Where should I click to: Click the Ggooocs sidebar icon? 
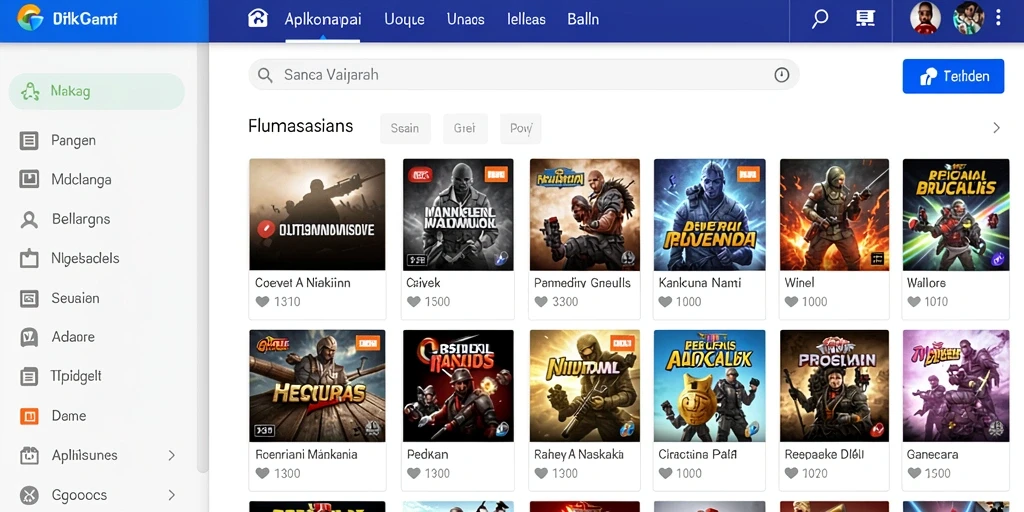click(x=29, y=495)
